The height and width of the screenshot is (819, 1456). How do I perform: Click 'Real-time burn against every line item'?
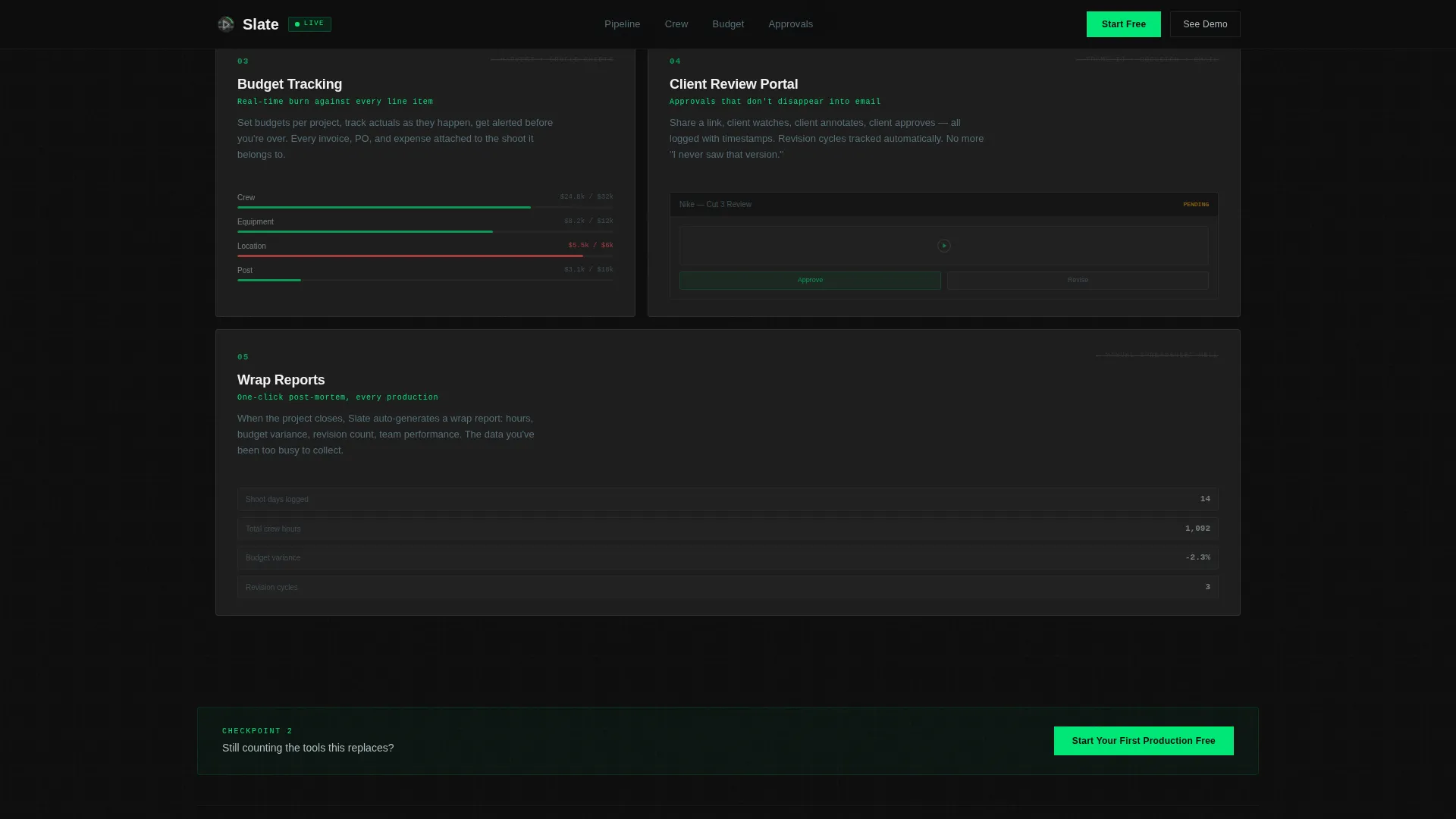pyautogui.click(x=335, y=102)
